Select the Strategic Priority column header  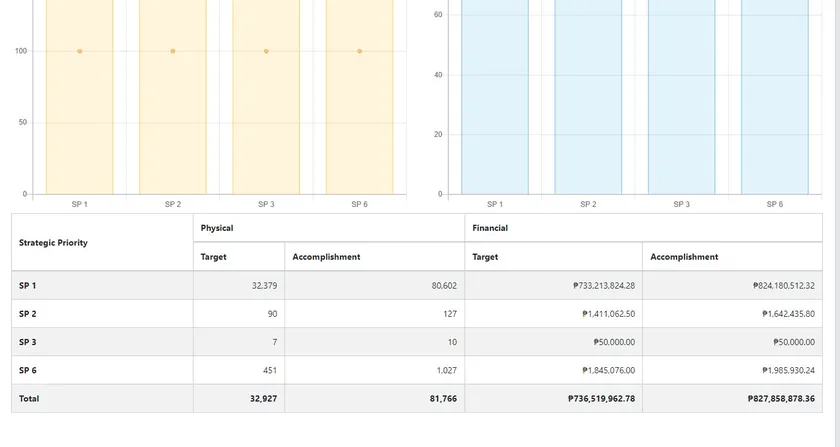[x=102, y=242]
